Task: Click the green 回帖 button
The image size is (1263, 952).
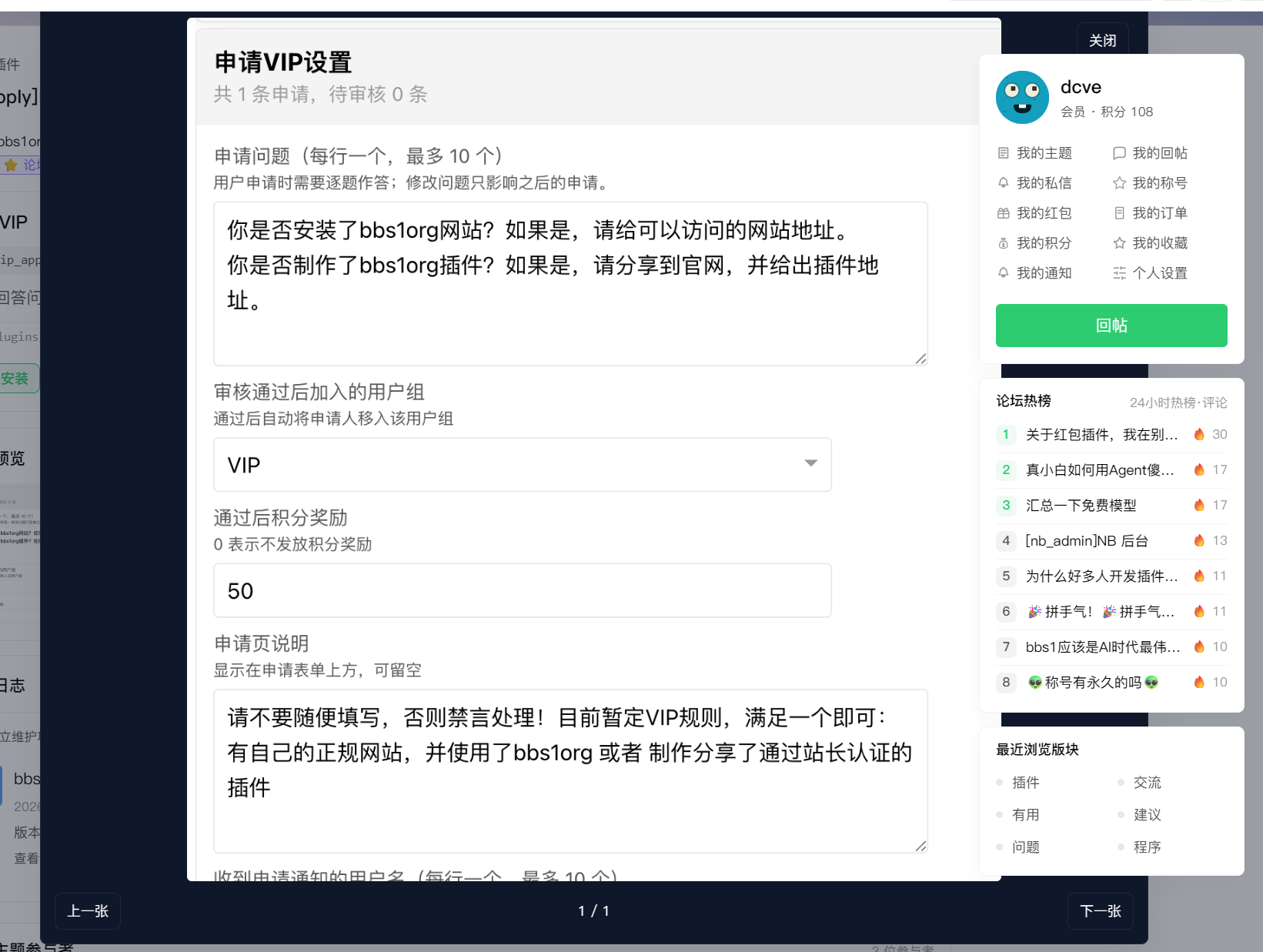Action: (x=1111, y=326)
